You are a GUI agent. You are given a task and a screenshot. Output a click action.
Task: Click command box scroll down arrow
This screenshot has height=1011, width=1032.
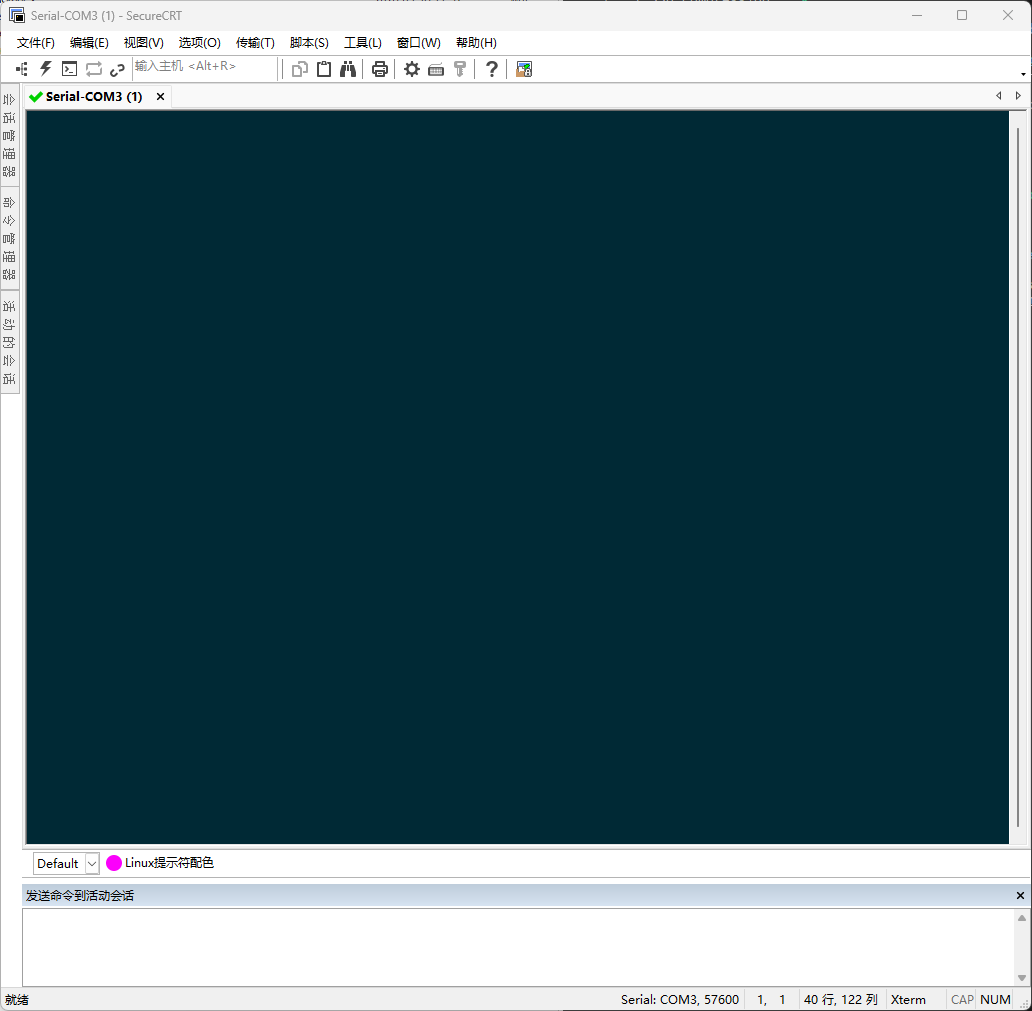[1021, 978]
